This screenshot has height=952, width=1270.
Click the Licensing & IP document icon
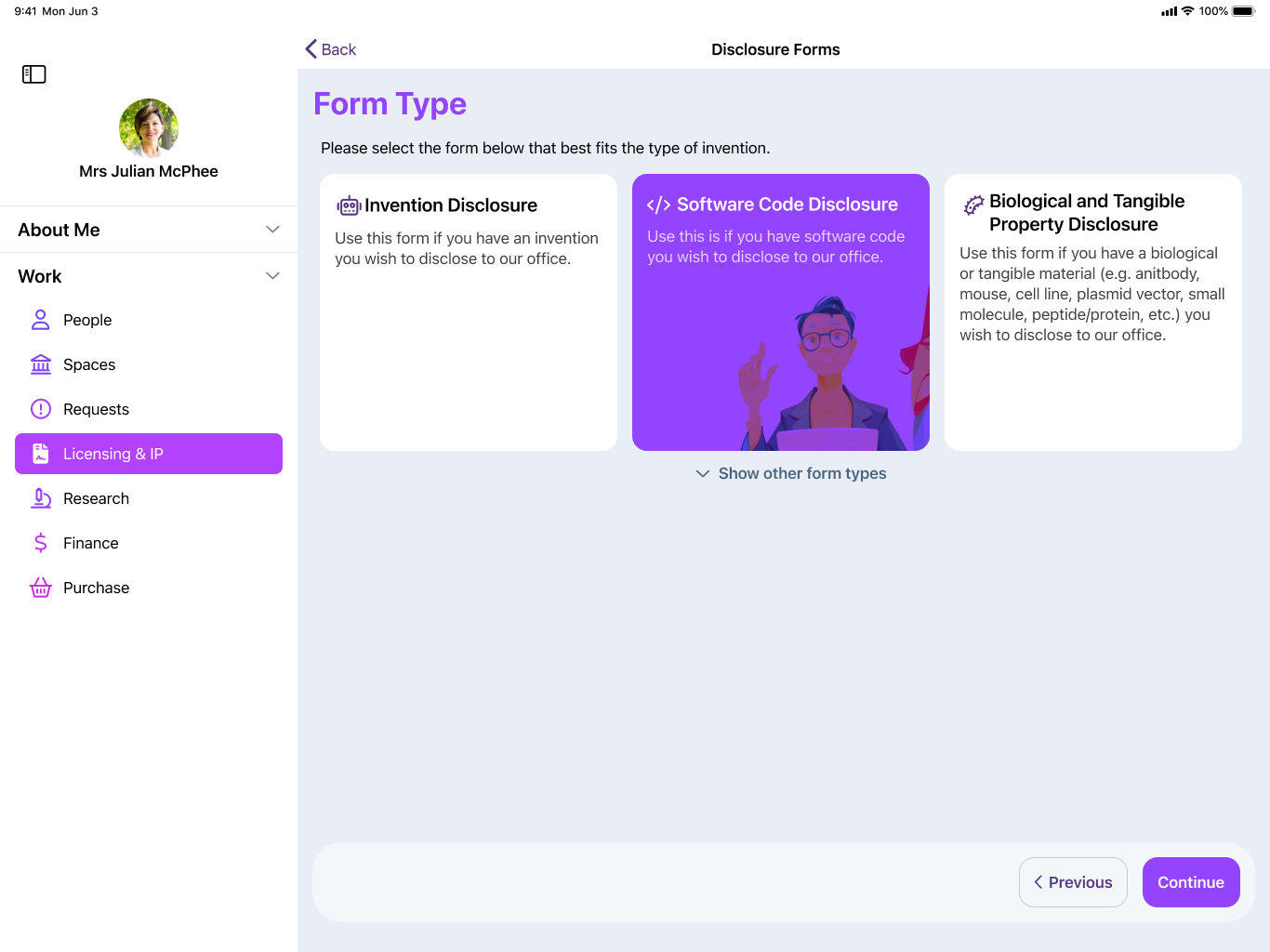coord(41,454)
